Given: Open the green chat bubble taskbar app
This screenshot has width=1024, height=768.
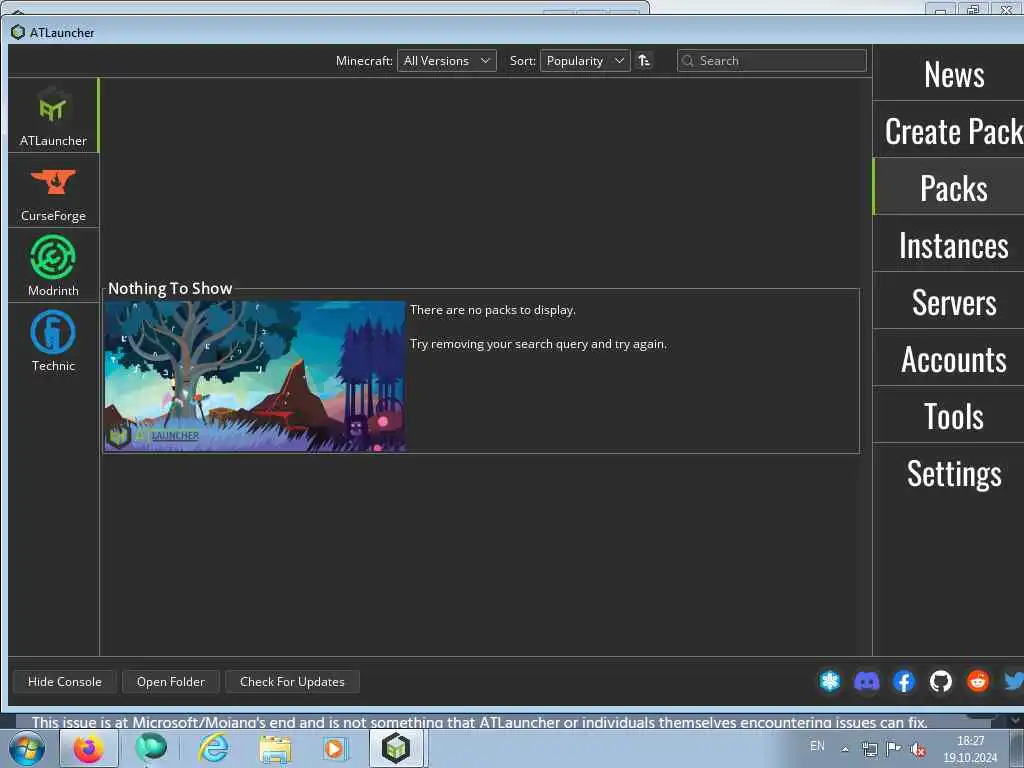Looking at the screenshot, I should click(x=150, y=748).
